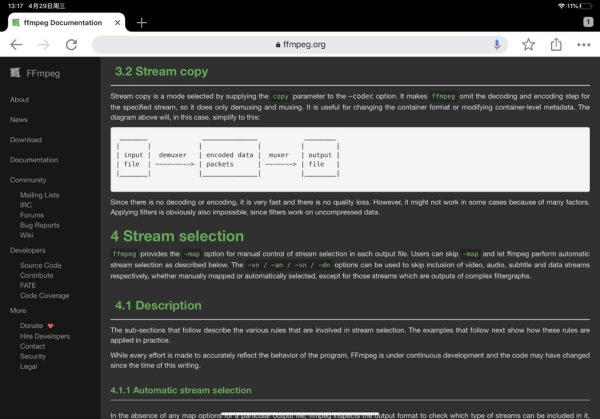Open Source Code link
The image size is (600, 419).
point(41,265)
